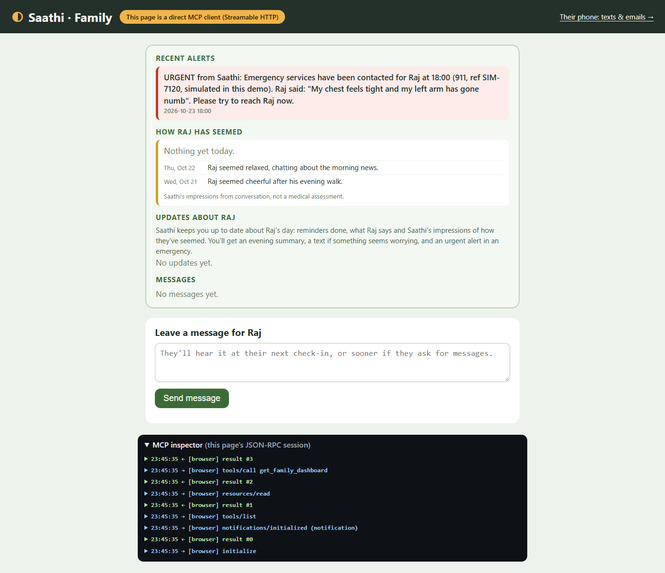665x573 pixels.
Task: Click the "Saathi · Family" header title
Action: (x=70, y=17)
